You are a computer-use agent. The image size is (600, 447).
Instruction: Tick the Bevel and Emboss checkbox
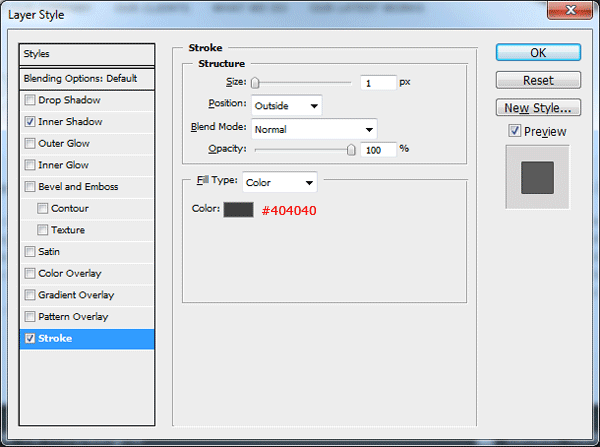click(x=31, y=187)
